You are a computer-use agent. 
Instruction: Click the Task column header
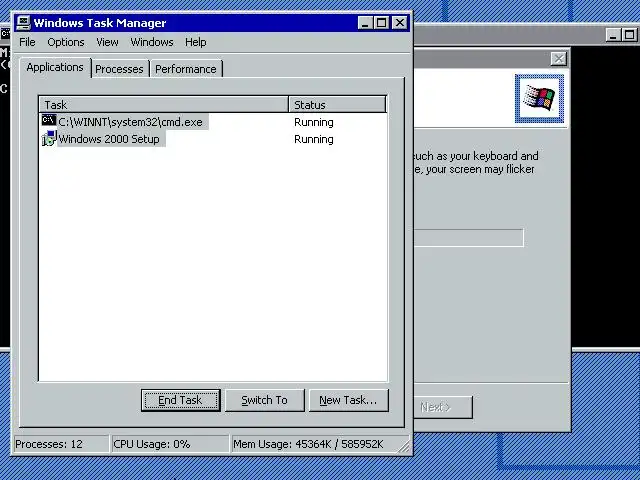(x=164, y=105)
